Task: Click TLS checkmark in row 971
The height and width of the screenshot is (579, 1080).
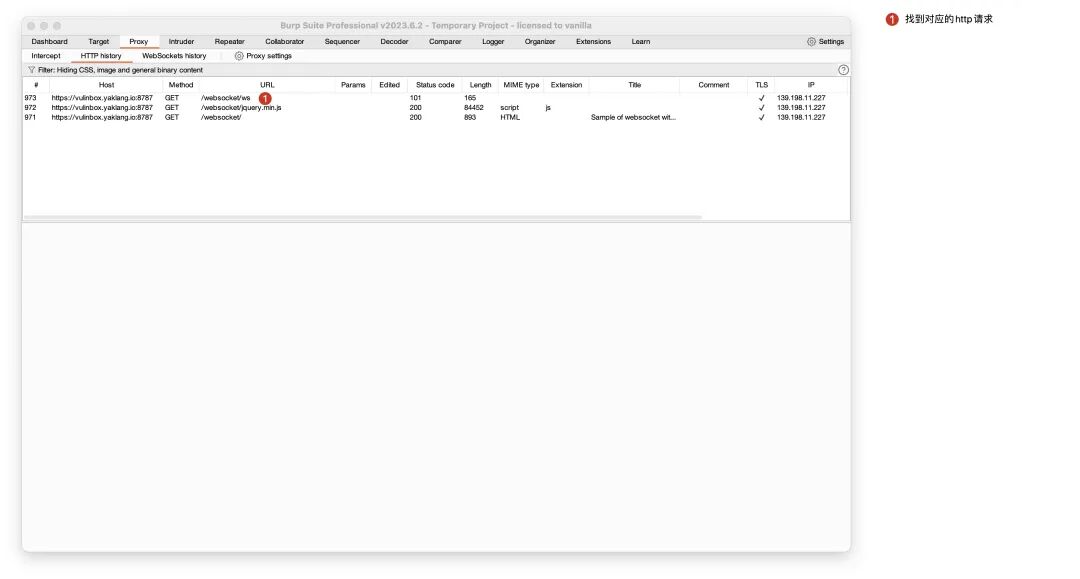Action: tap(761, 118)
